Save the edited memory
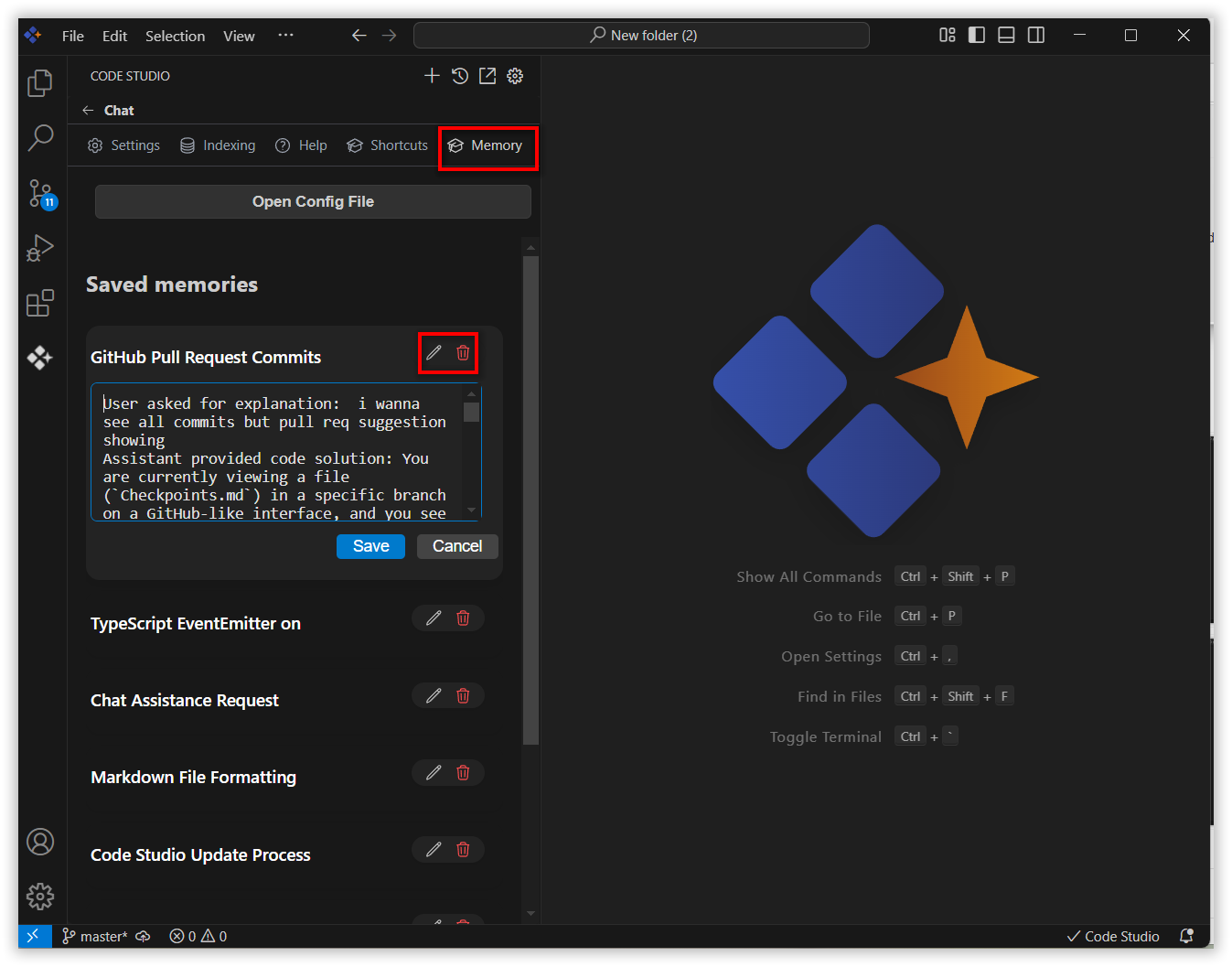 pyautogui.click(x=370, y=546)
